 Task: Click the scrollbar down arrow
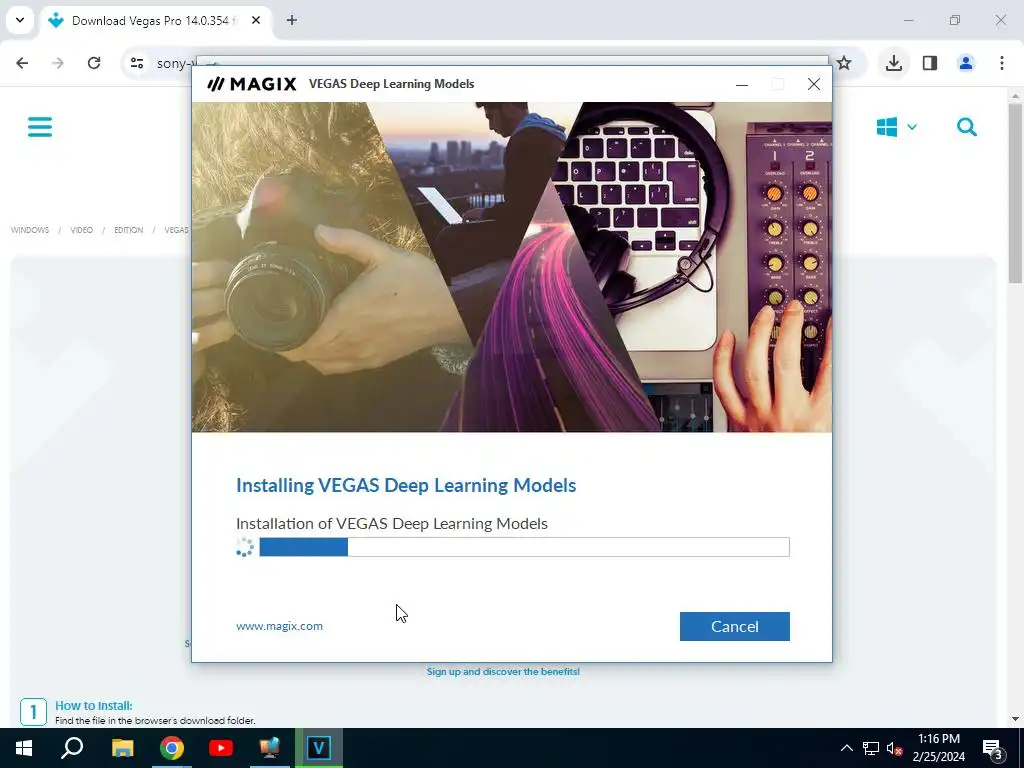tap(1015, 719)
